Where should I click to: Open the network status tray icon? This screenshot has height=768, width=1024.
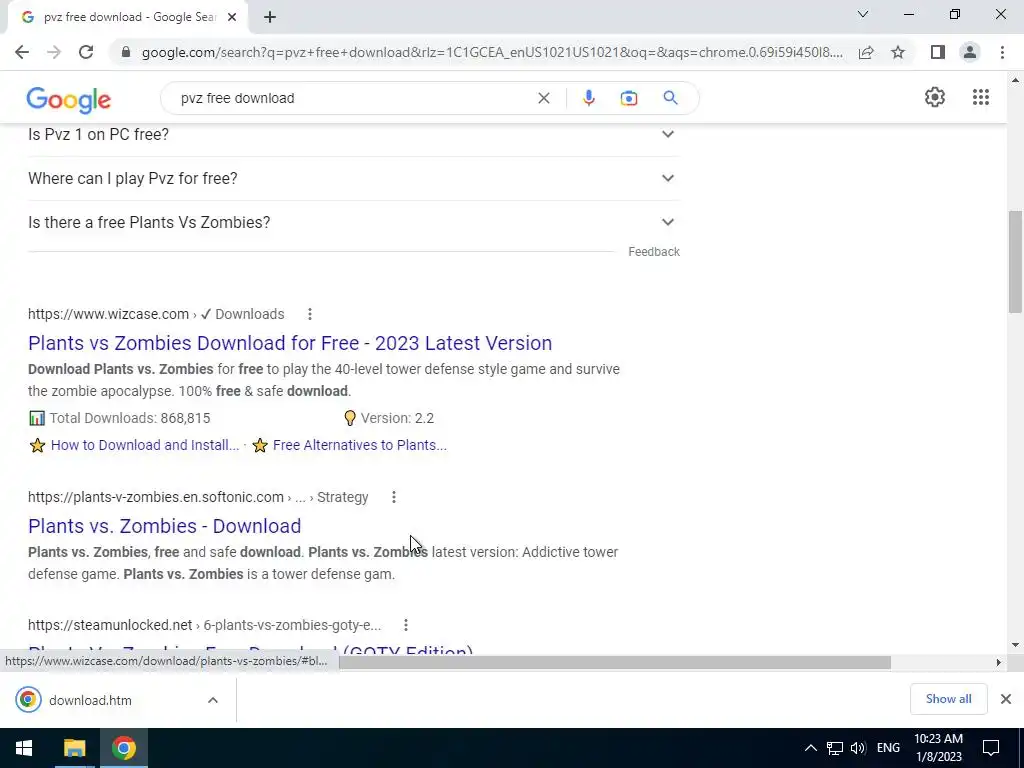835,748
